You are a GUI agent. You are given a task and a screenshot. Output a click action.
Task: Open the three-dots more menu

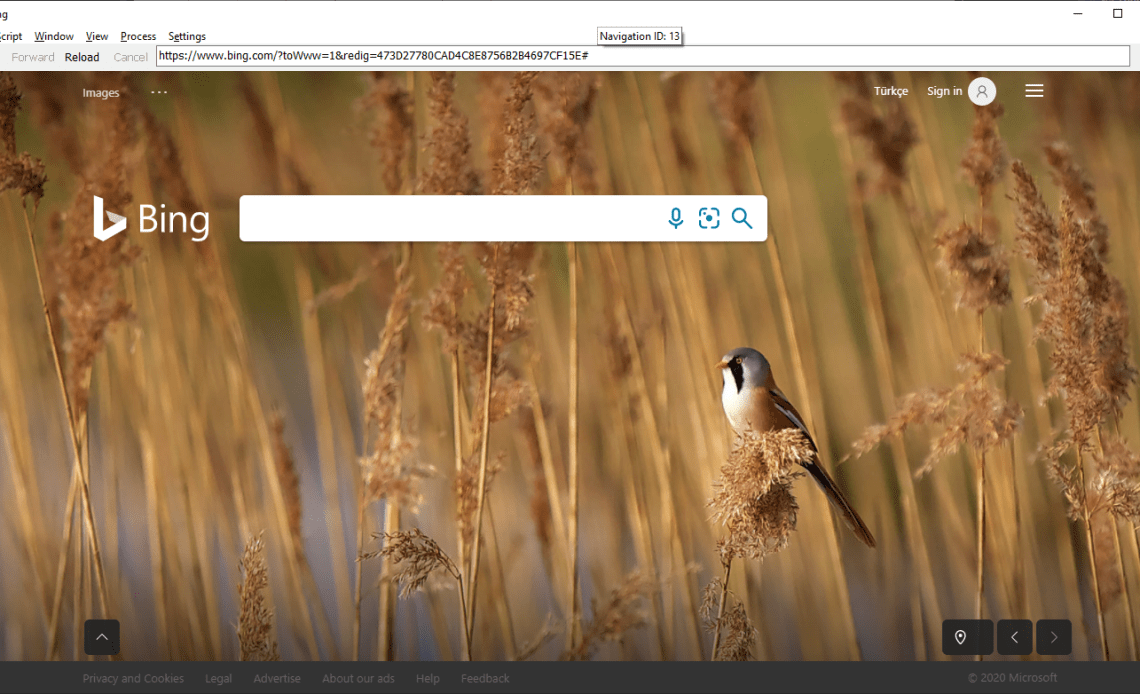click(158, 92)
